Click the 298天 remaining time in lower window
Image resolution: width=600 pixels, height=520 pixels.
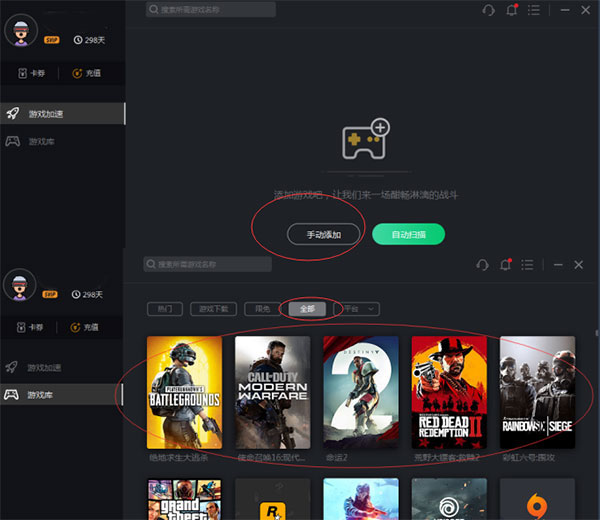coord(87,294)
